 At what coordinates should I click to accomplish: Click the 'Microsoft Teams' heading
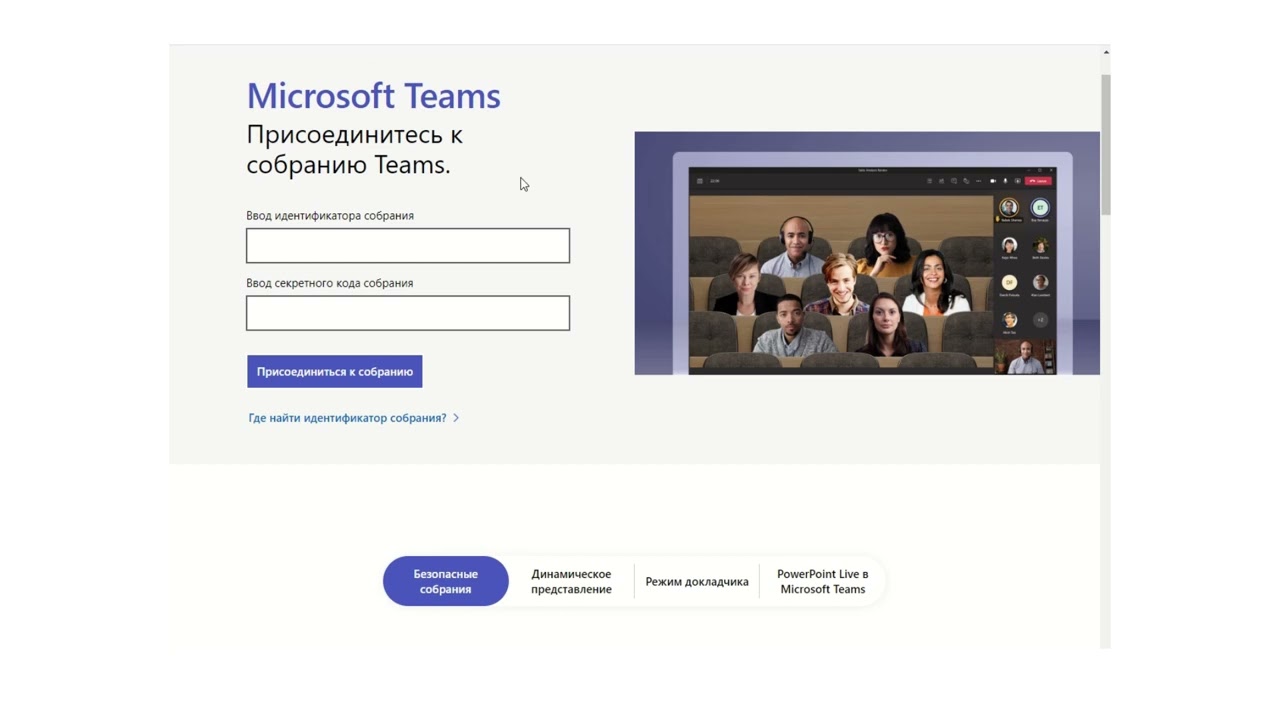point(373,96)
